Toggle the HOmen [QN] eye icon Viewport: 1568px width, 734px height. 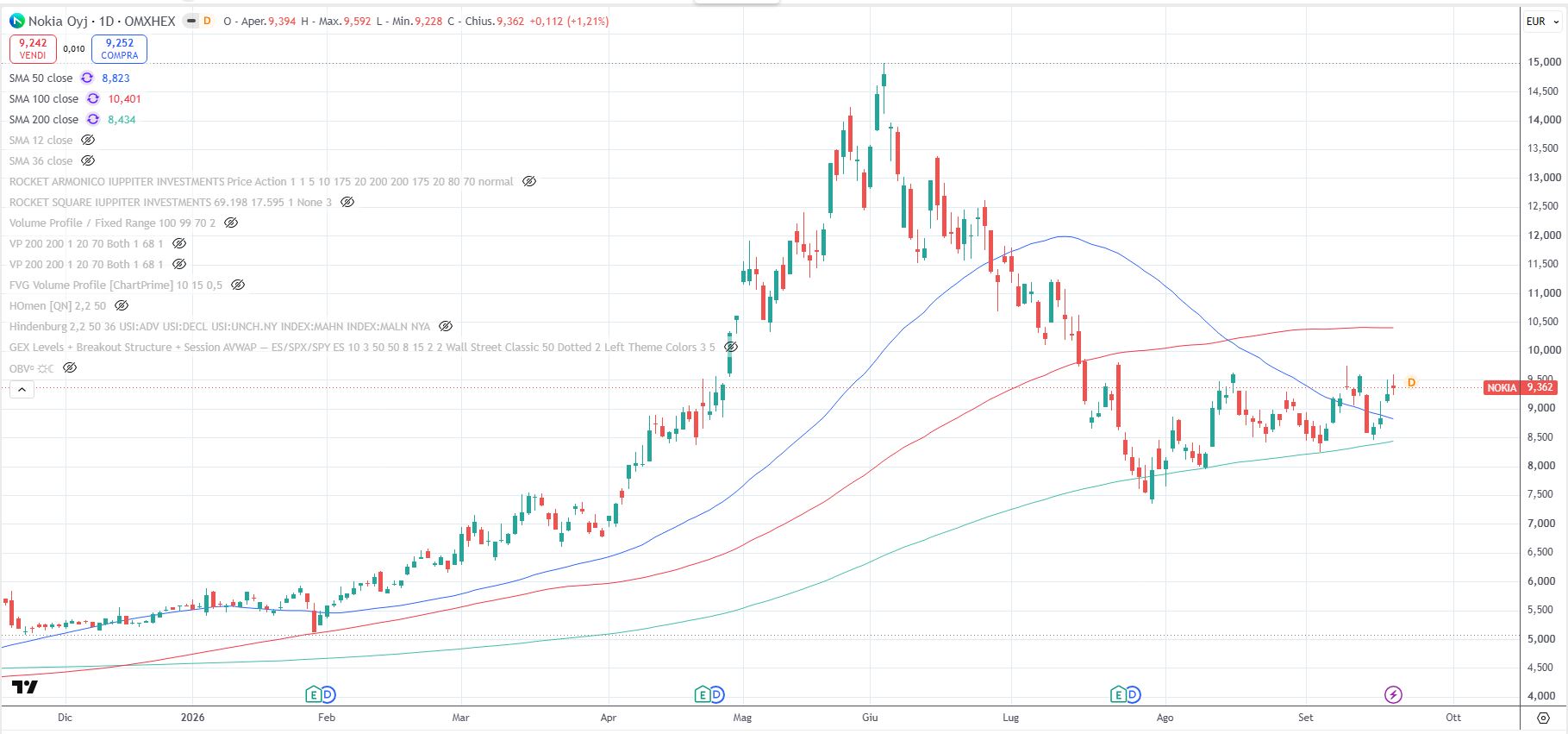[x=122, y=305]
